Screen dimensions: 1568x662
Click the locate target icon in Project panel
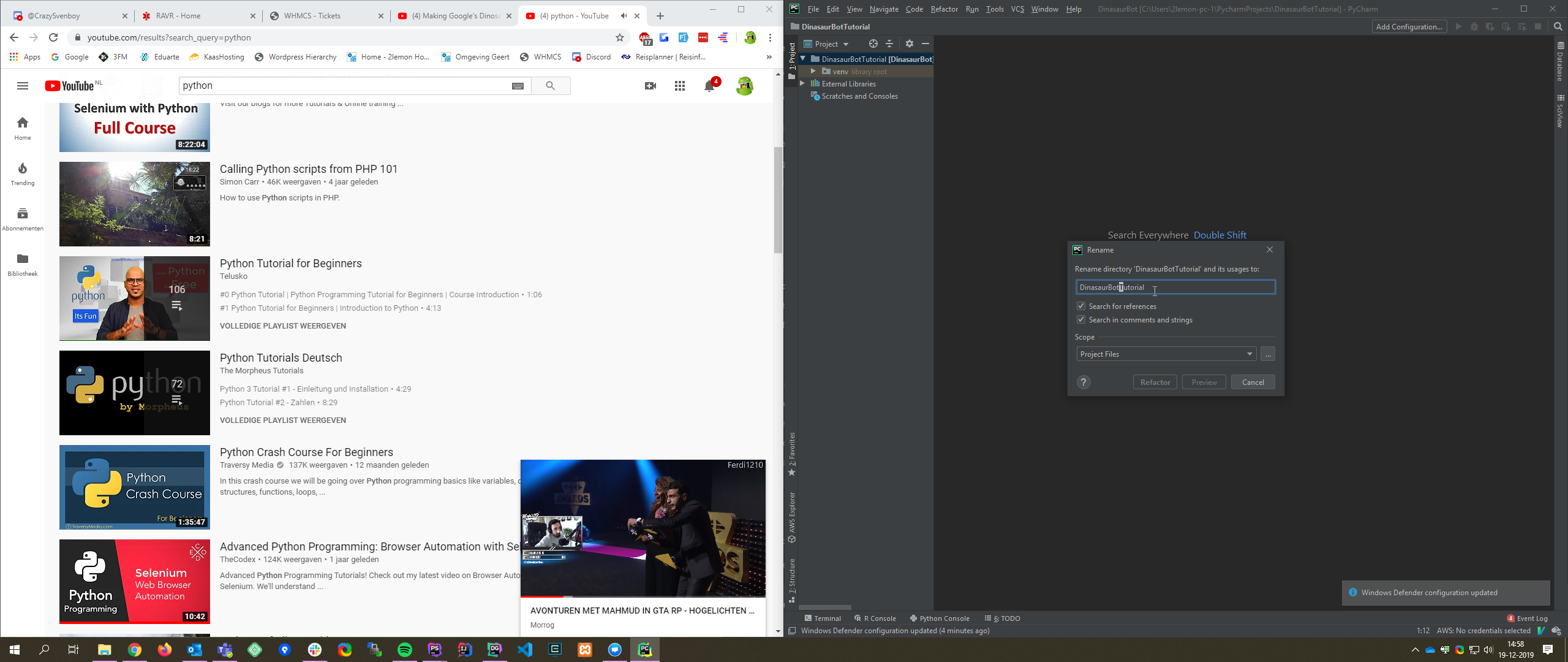click(873, 44)
